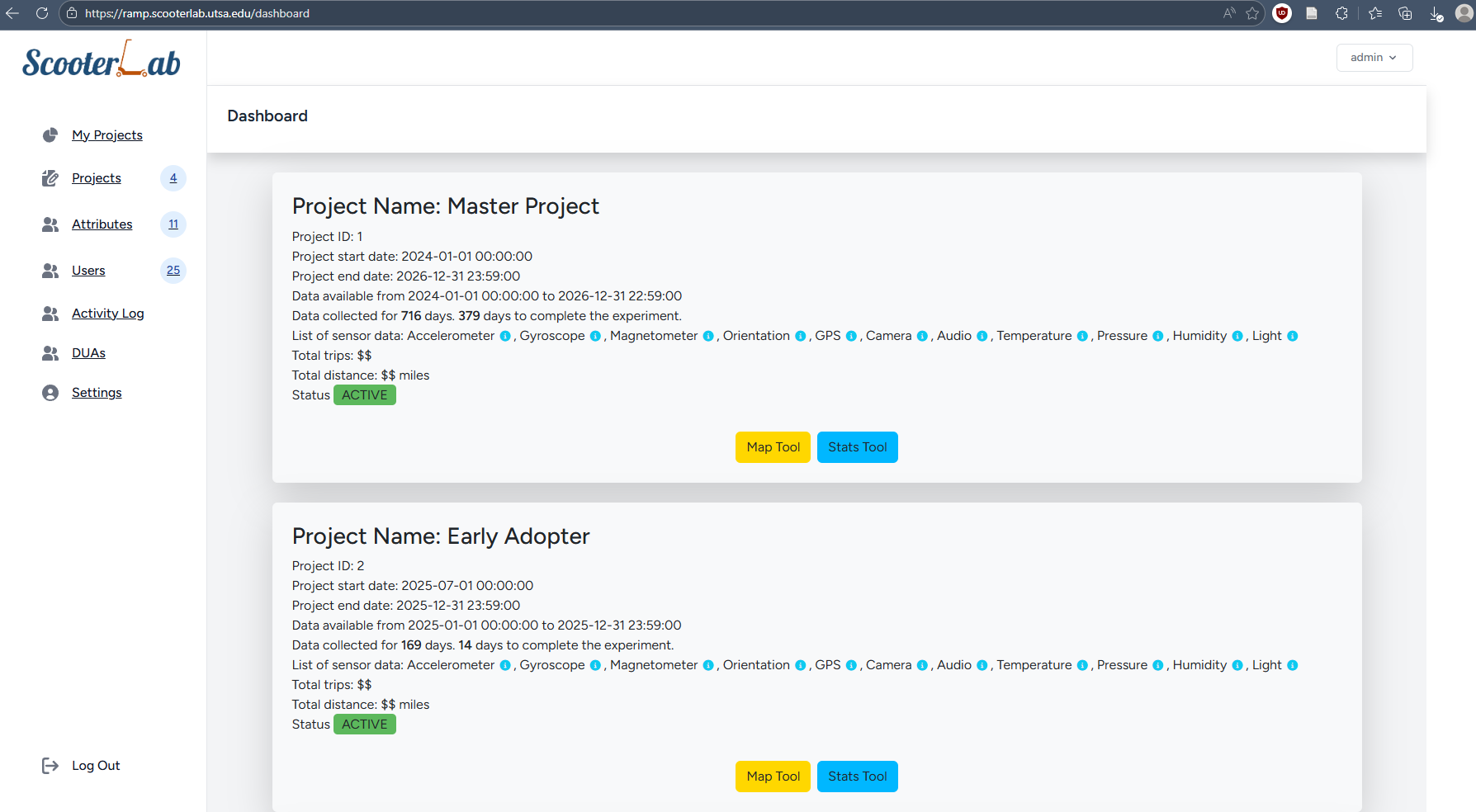Click the info icon after Camera in Early Adopter
1476x812 pixels.
point(922,665)
